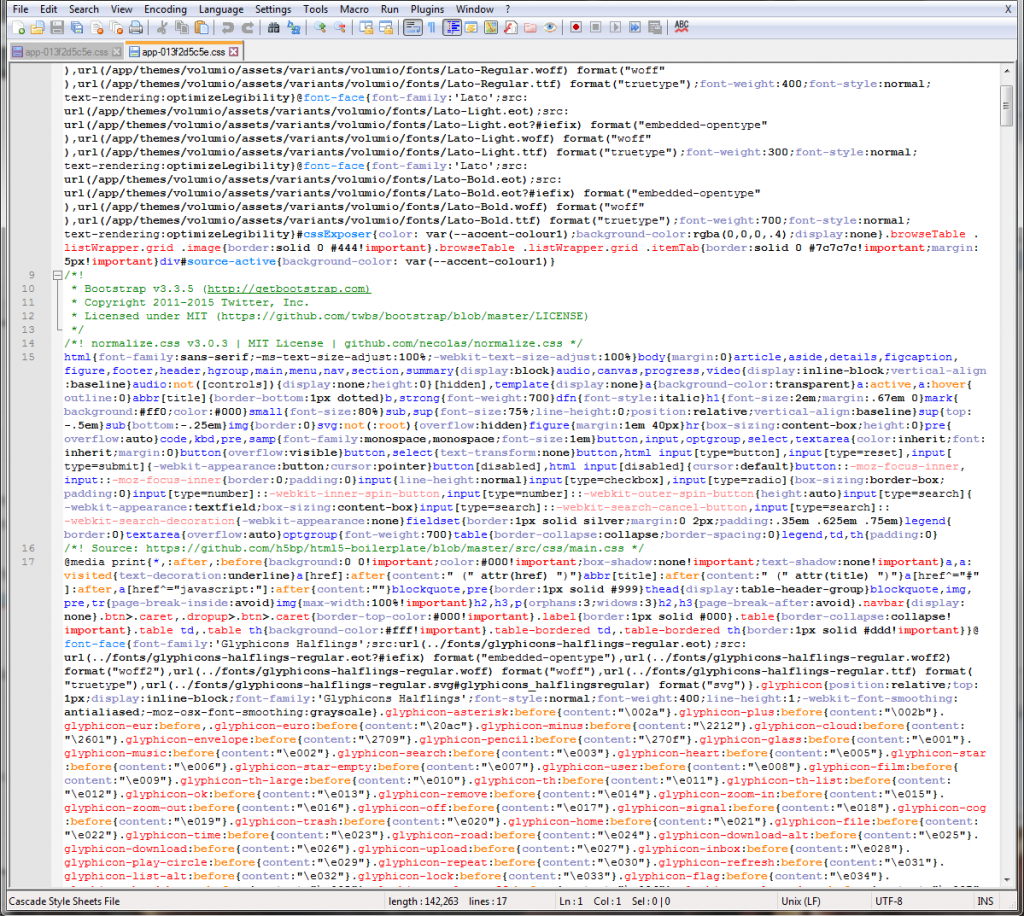Screen dimensions: 1024x916
Task: Click the UTF-8 encoding in the status bar
Action: (x=889, y=901)
